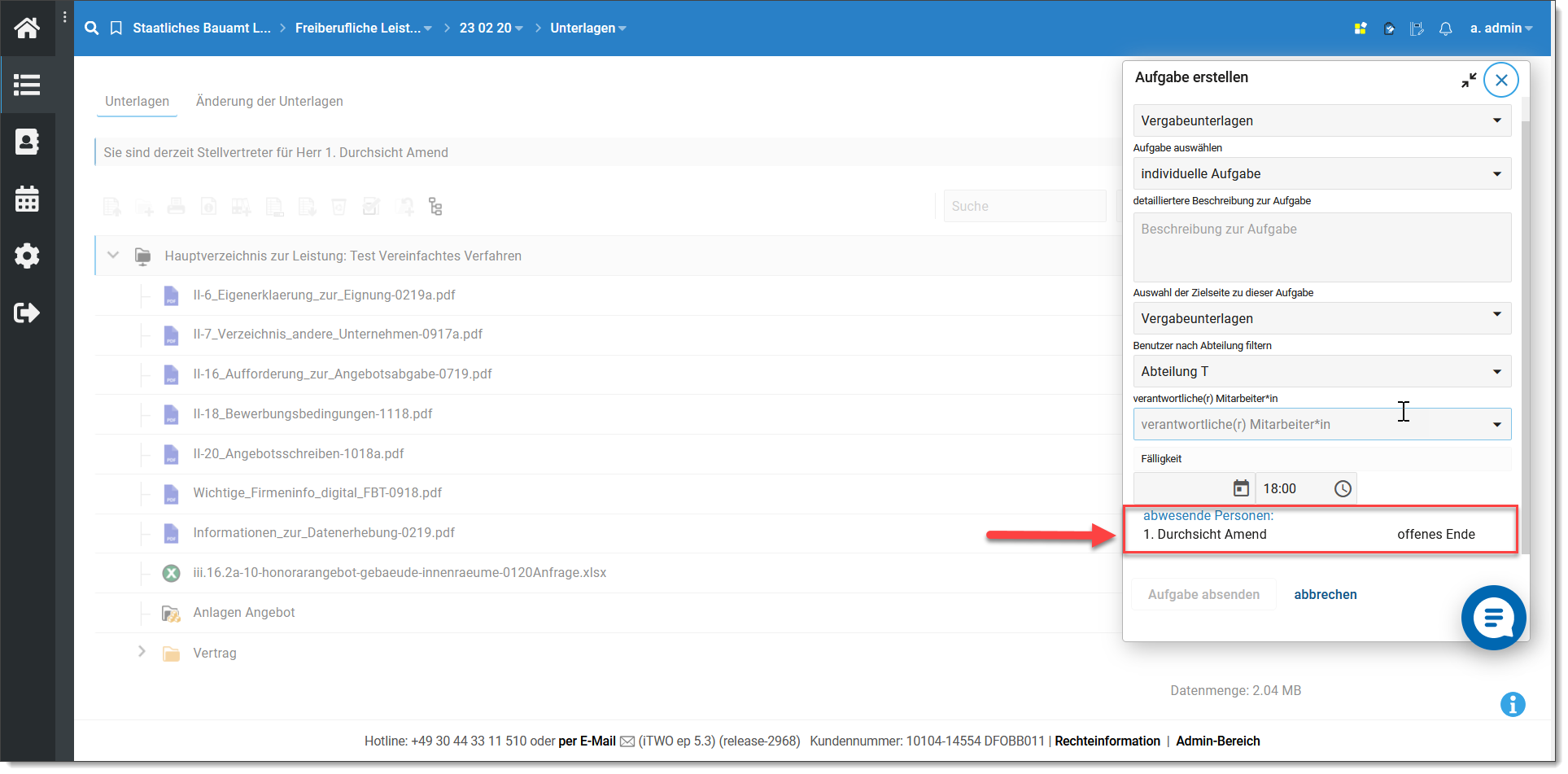Select II-7_Verzeichnis_andere_Unternehmen-0917a.pdf
The height and width of the screenshot is (774, 1568).
point(338,335)
